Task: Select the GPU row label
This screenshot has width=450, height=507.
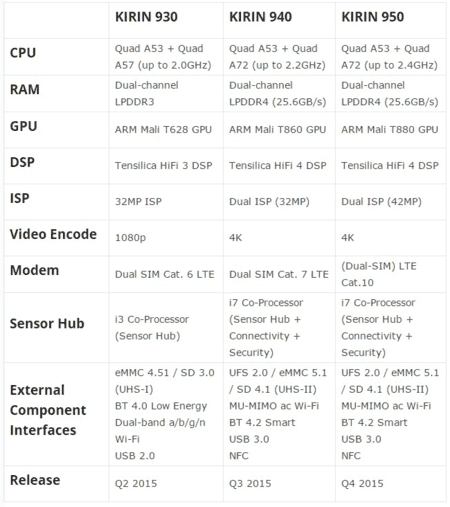Action: pos(23,126)
